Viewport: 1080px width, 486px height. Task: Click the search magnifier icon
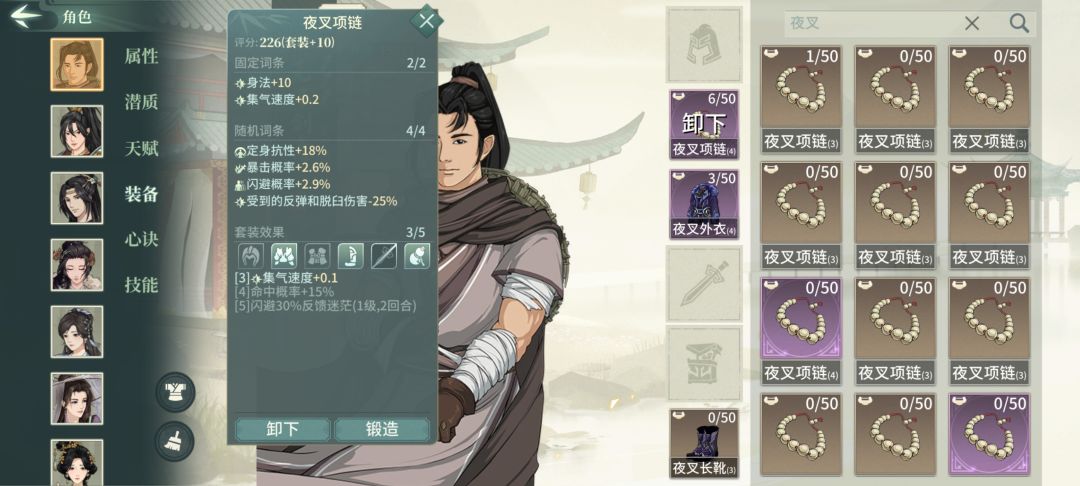[1019, 23]
